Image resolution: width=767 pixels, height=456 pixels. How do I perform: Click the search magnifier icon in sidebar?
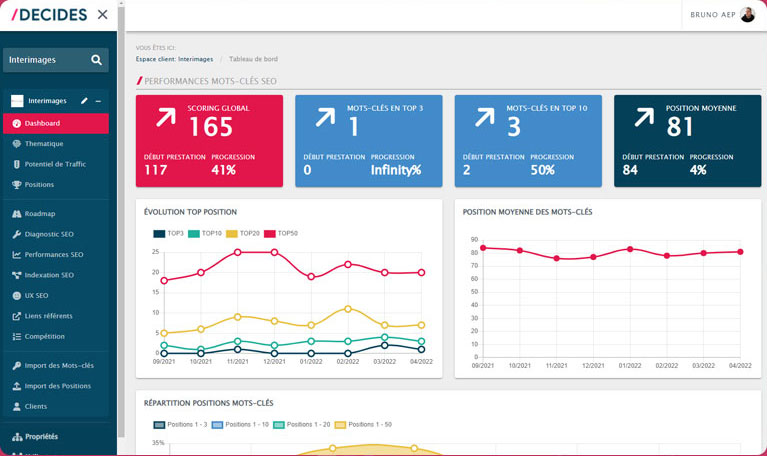96,60
